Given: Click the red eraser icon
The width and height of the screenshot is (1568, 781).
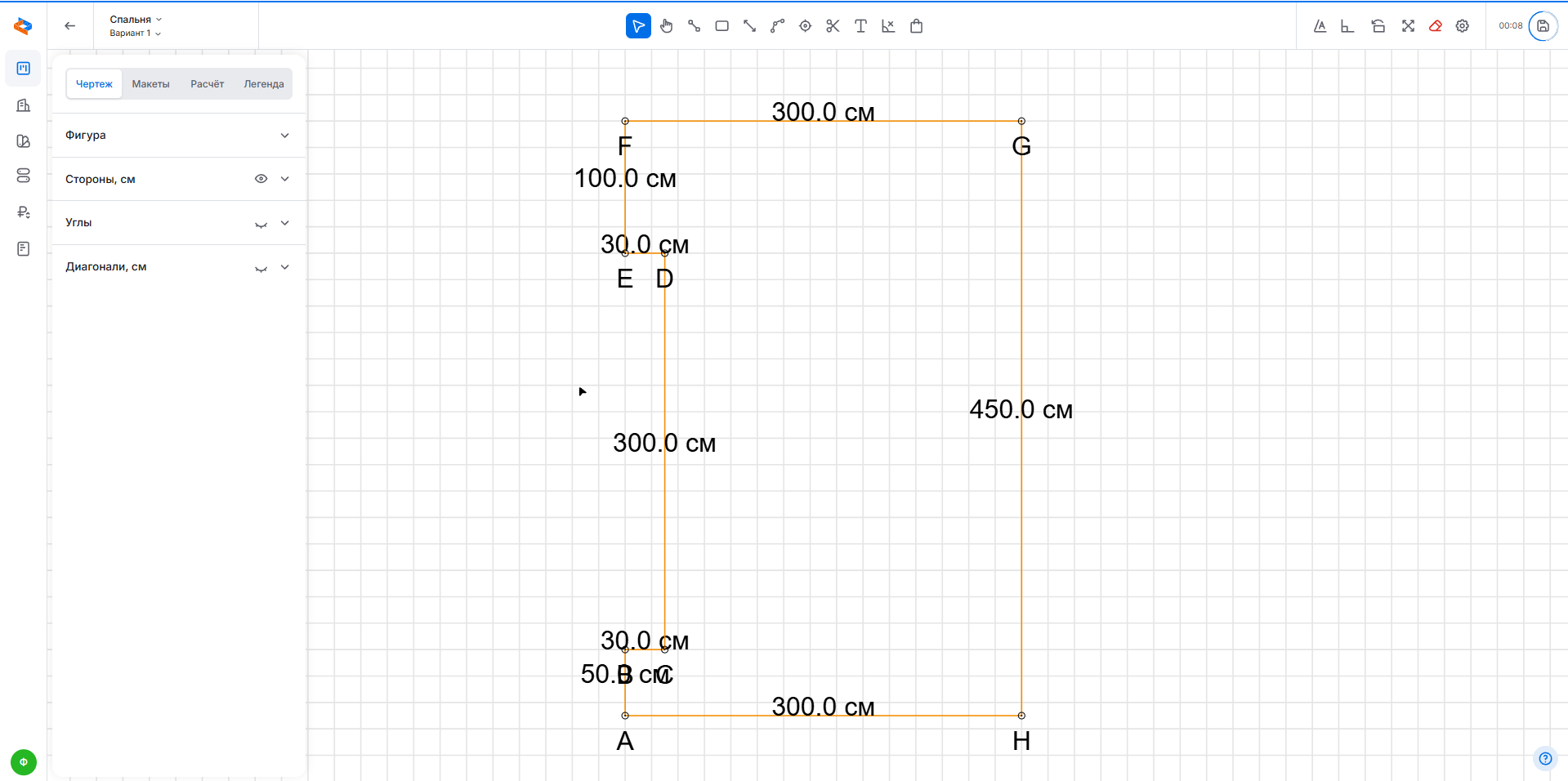Looking at the screenshot, I should (x=1435, y=26).
